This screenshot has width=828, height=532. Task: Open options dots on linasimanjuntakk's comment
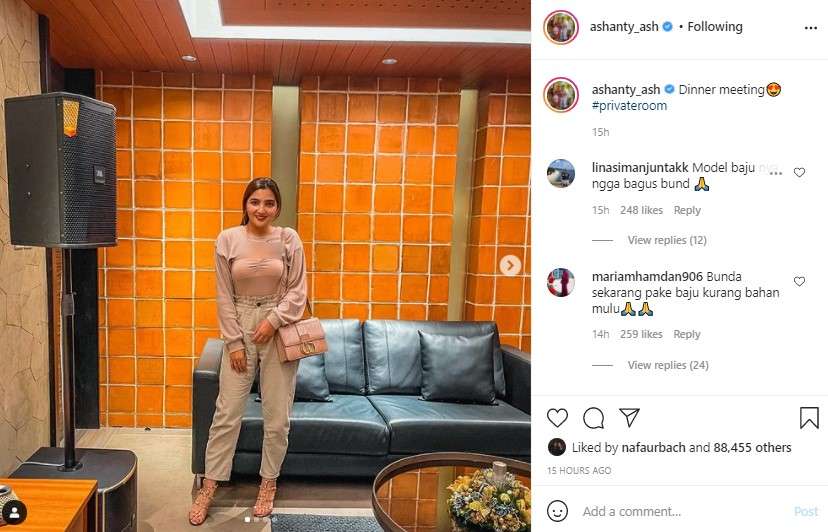[775, 173]
